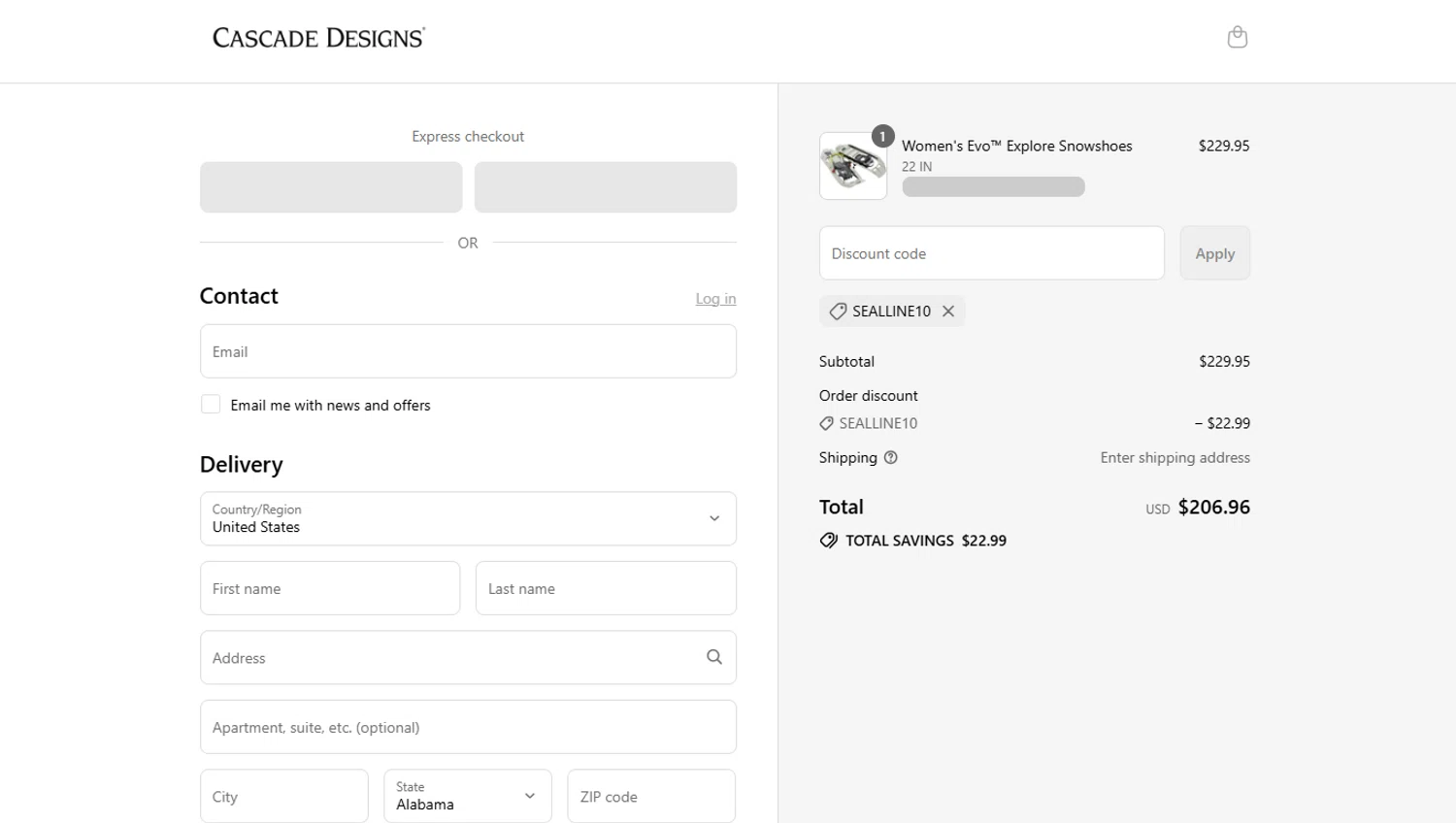Click the Contact heading

pos(239,296)
